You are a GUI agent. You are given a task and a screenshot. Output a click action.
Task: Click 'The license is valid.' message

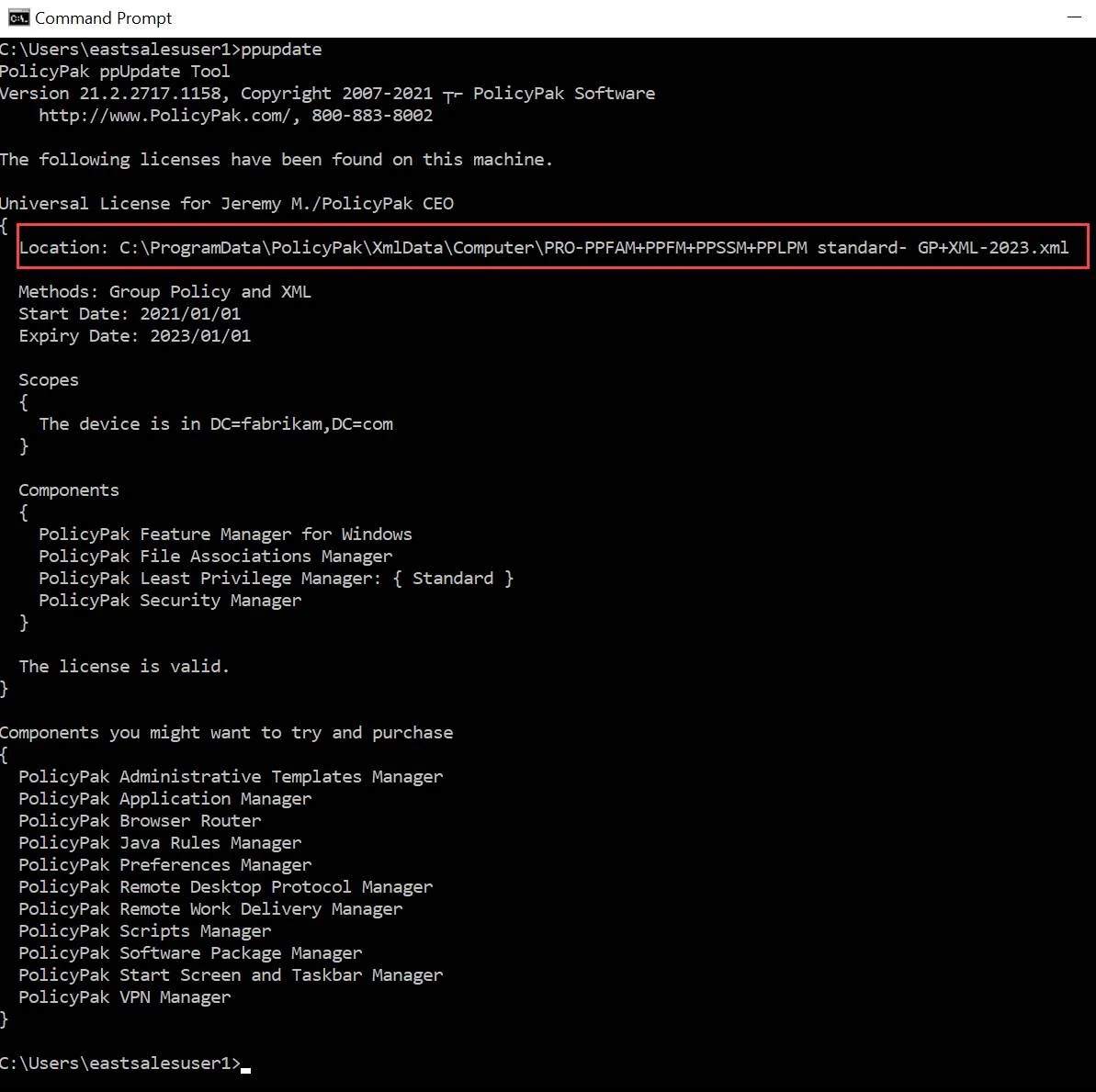point(124,666)
